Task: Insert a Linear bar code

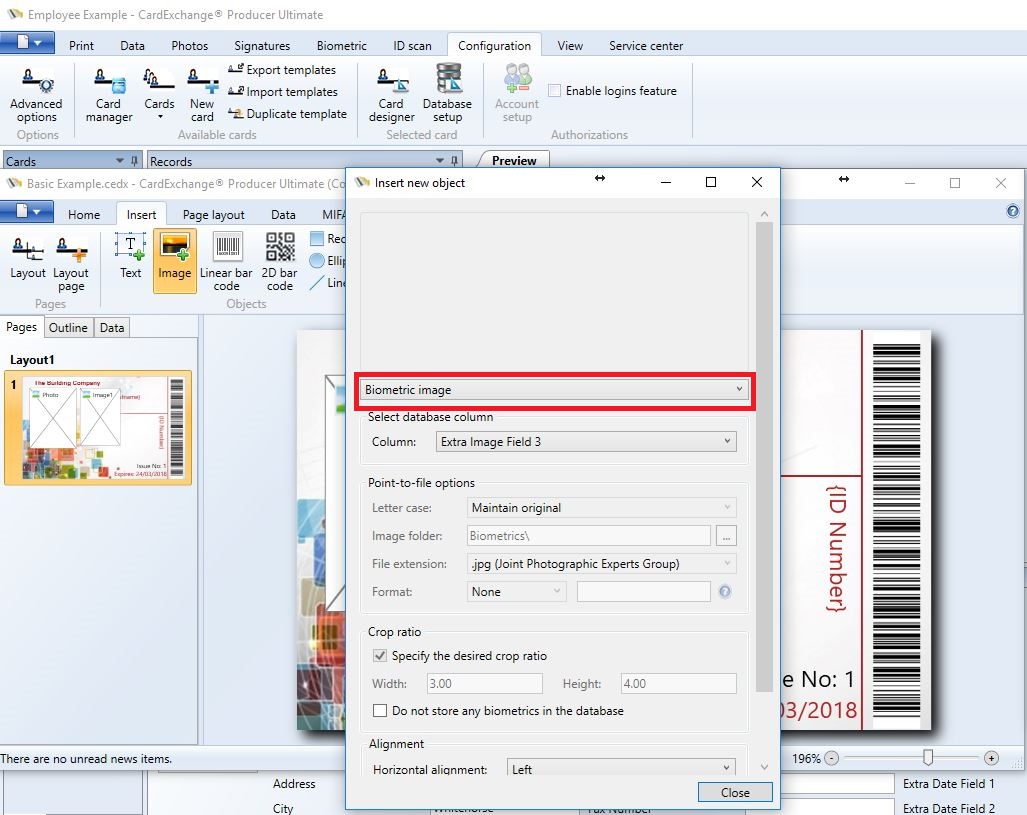Action: coord(226,261)
